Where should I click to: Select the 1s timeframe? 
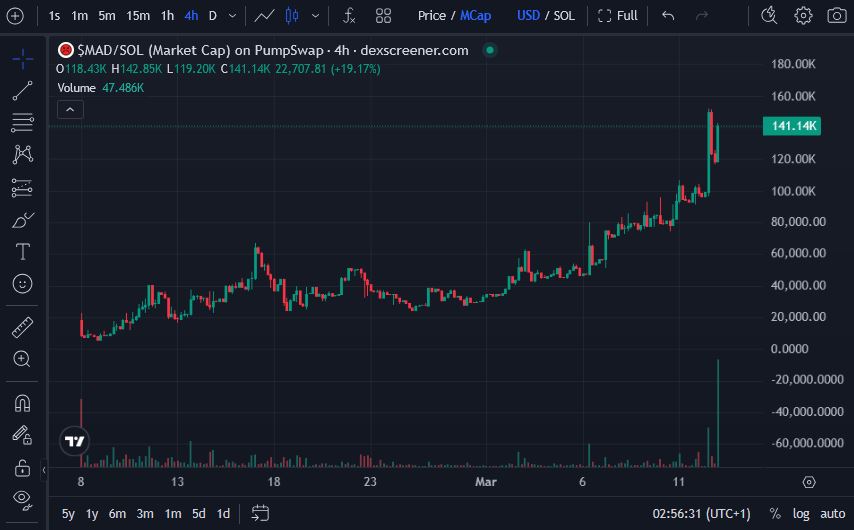pyautogui.click(x=54, y=16)
